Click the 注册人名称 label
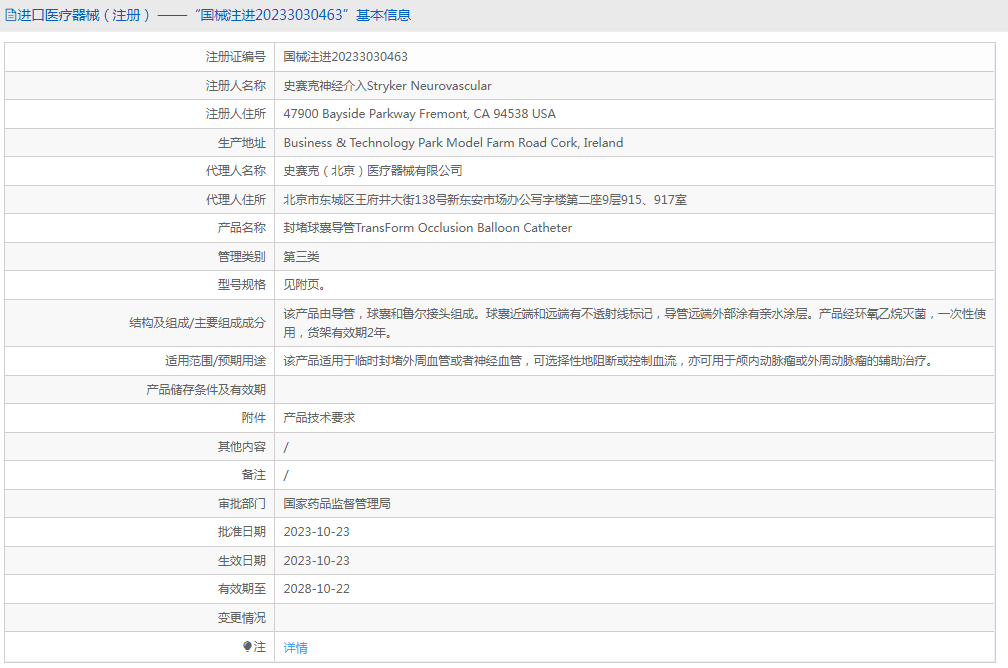 tap(235, 86)
